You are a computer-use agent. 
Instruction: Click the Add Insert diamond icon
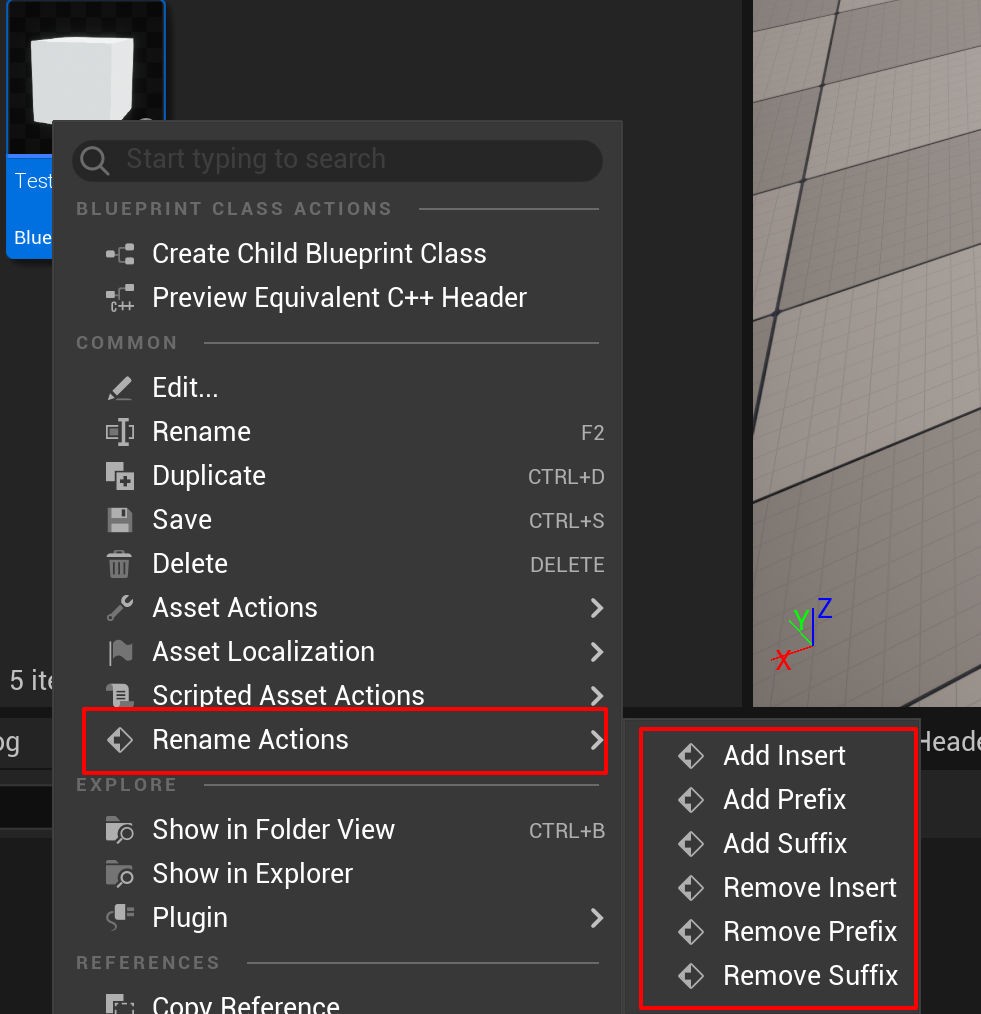point(691,755)
